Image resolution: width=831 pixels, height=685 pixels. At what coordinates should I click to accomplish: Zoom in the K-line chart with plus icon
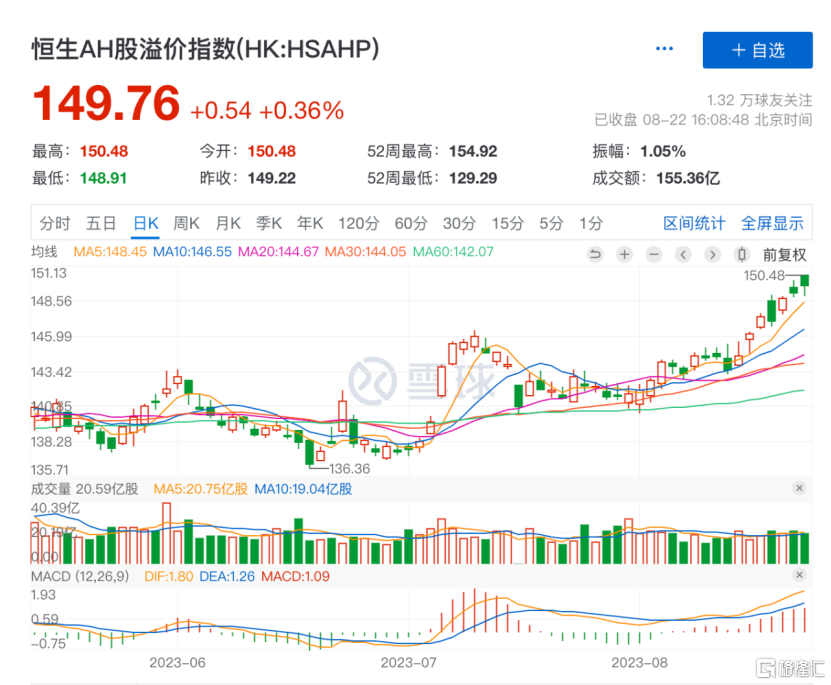[625, 255]
